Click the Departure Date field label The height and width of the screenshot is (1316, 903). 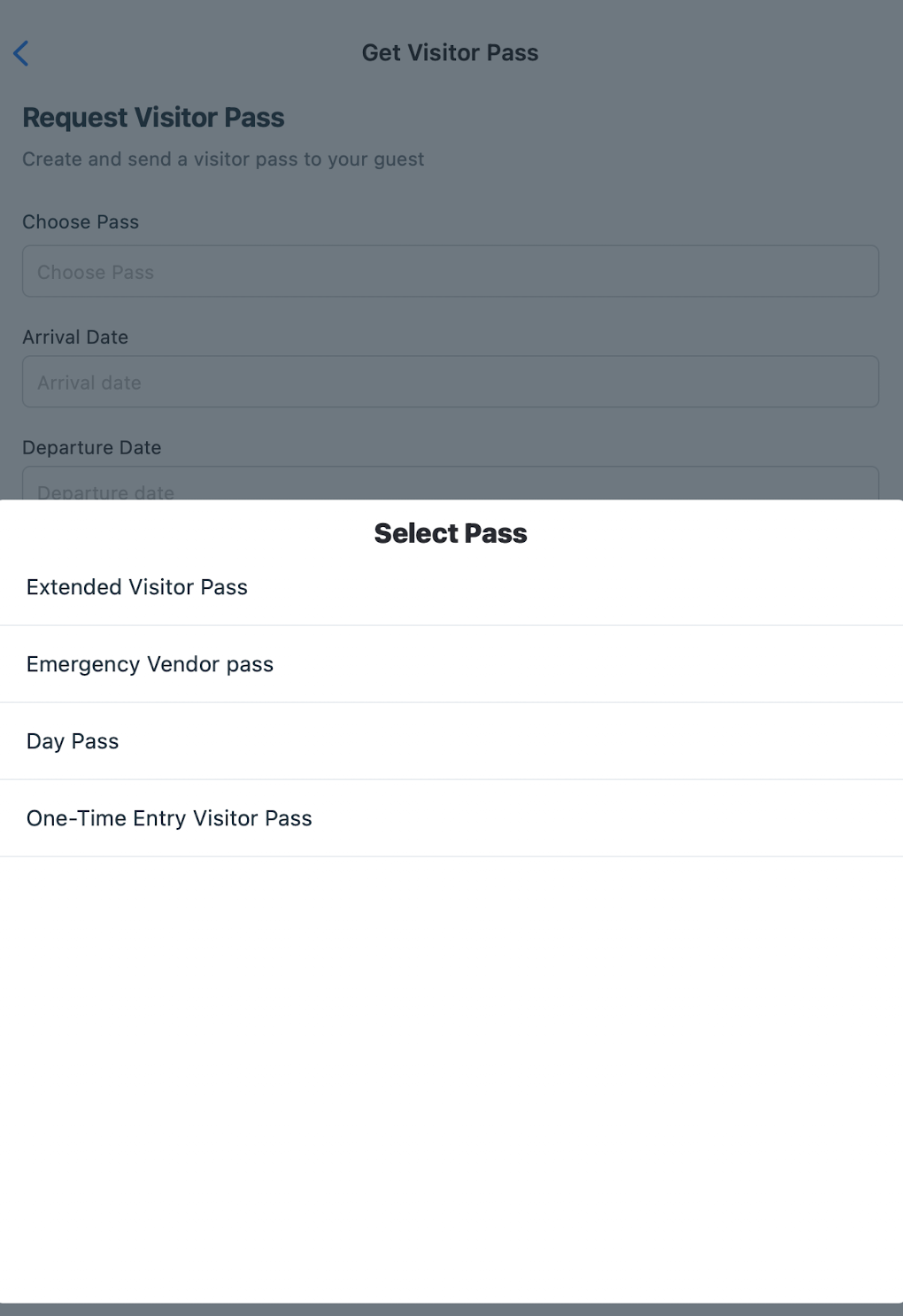92,448
